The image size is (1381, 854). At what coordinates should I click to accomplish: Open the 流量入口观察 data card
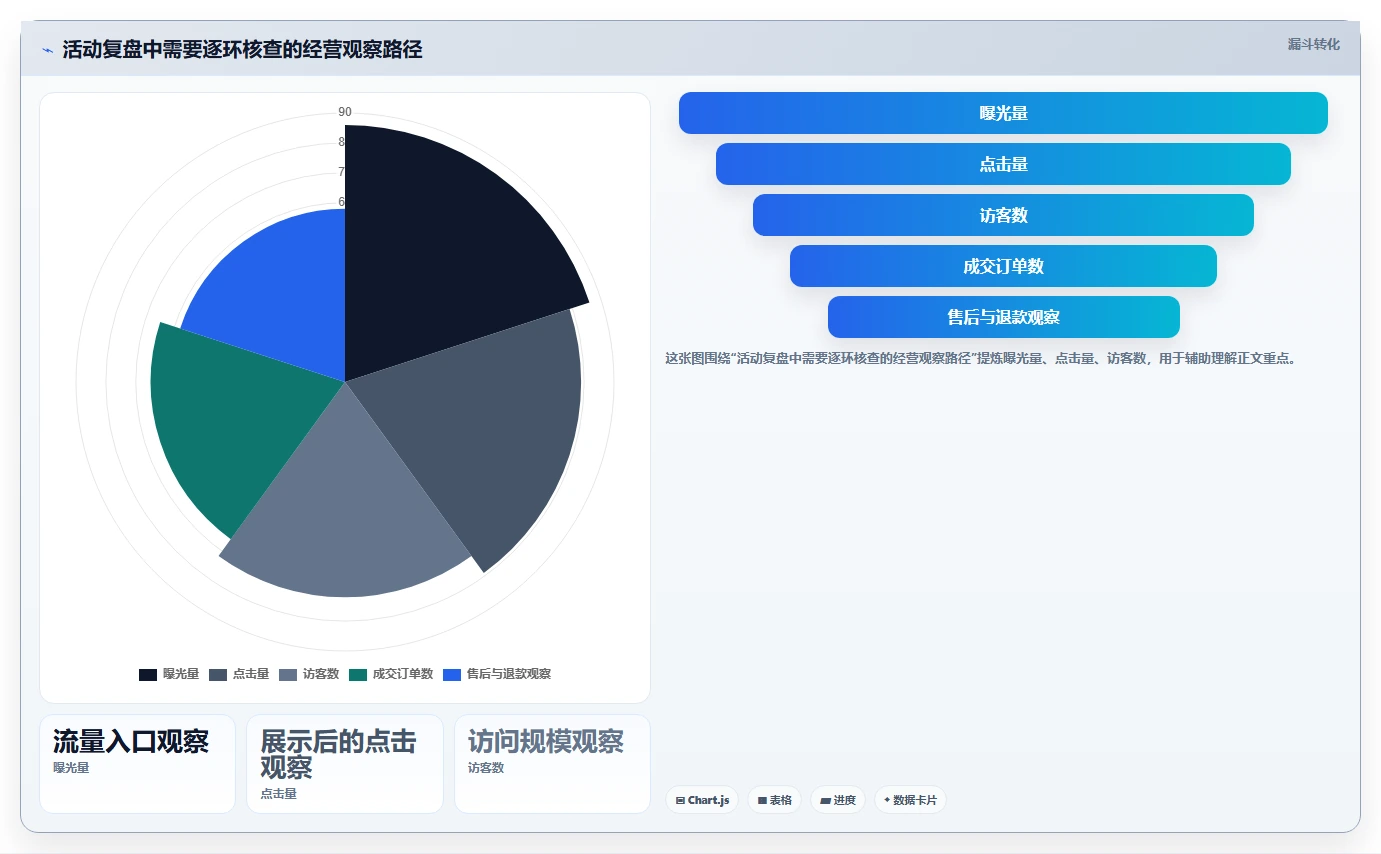(x=137, y=764)
